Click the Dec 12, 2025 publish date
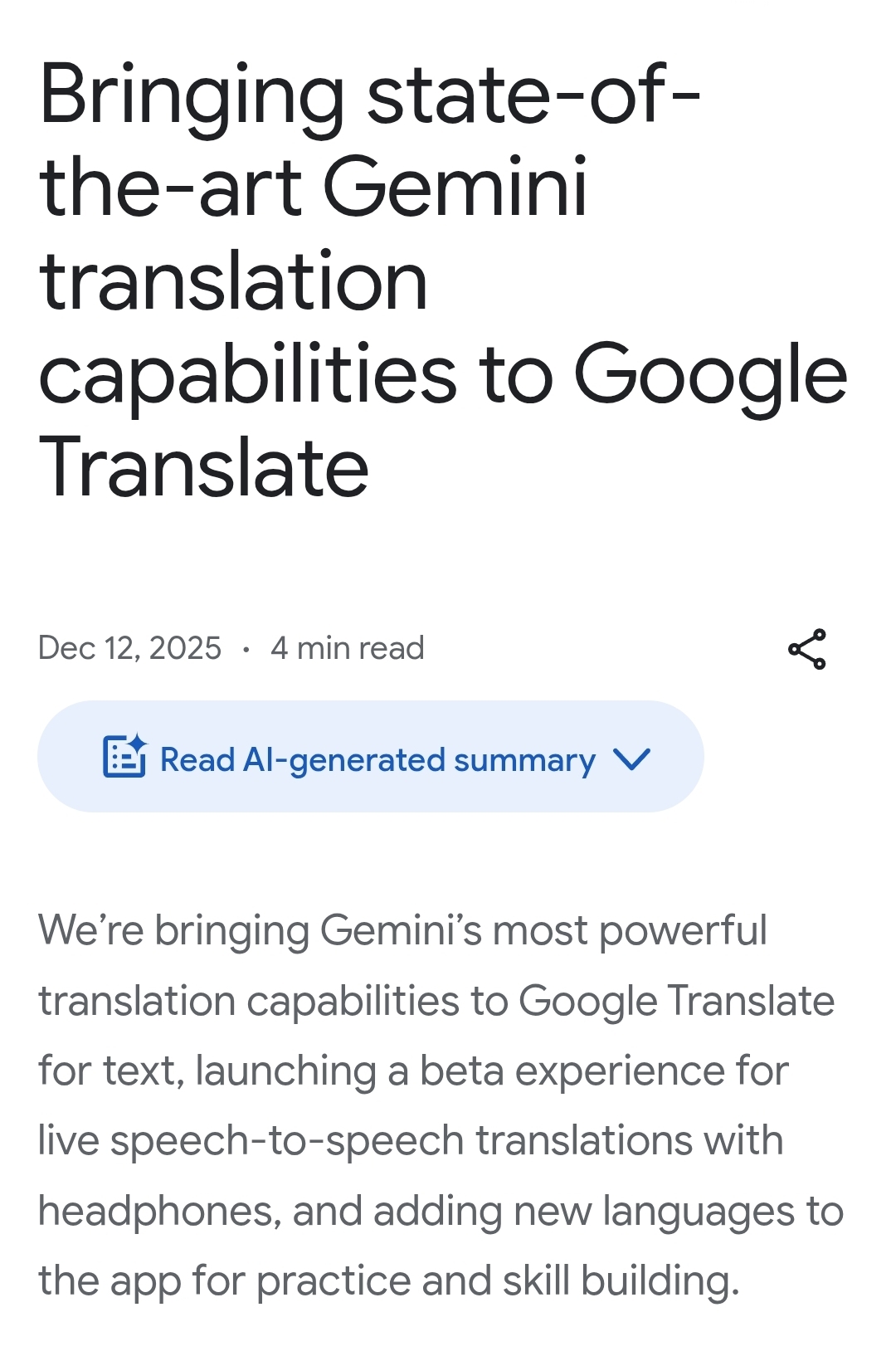896x1356 pixels. (x=129, y=648)
